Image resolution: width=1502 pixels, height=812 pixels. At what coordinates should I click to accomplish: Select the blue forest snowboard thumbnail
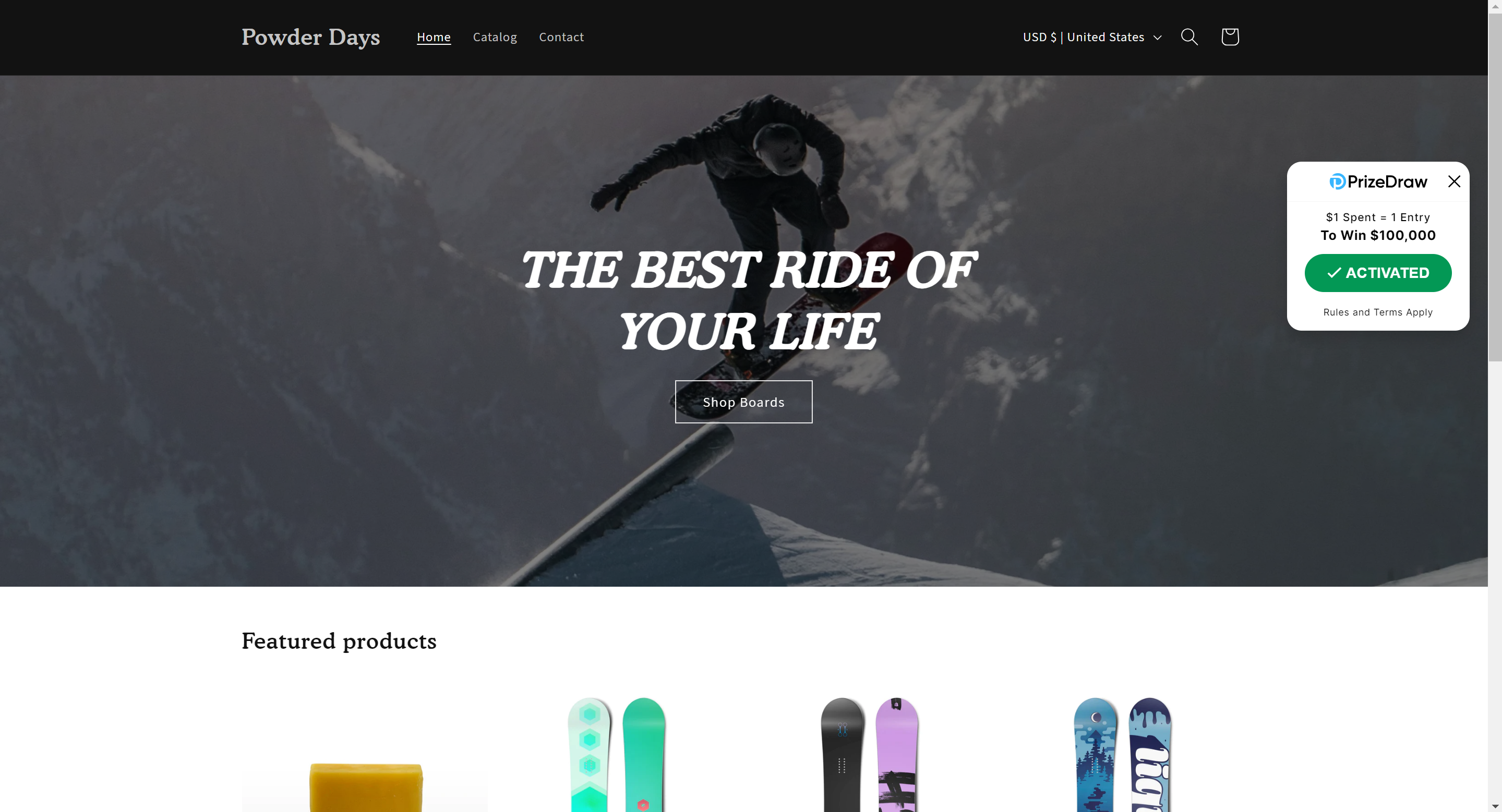coord(1122,753)
